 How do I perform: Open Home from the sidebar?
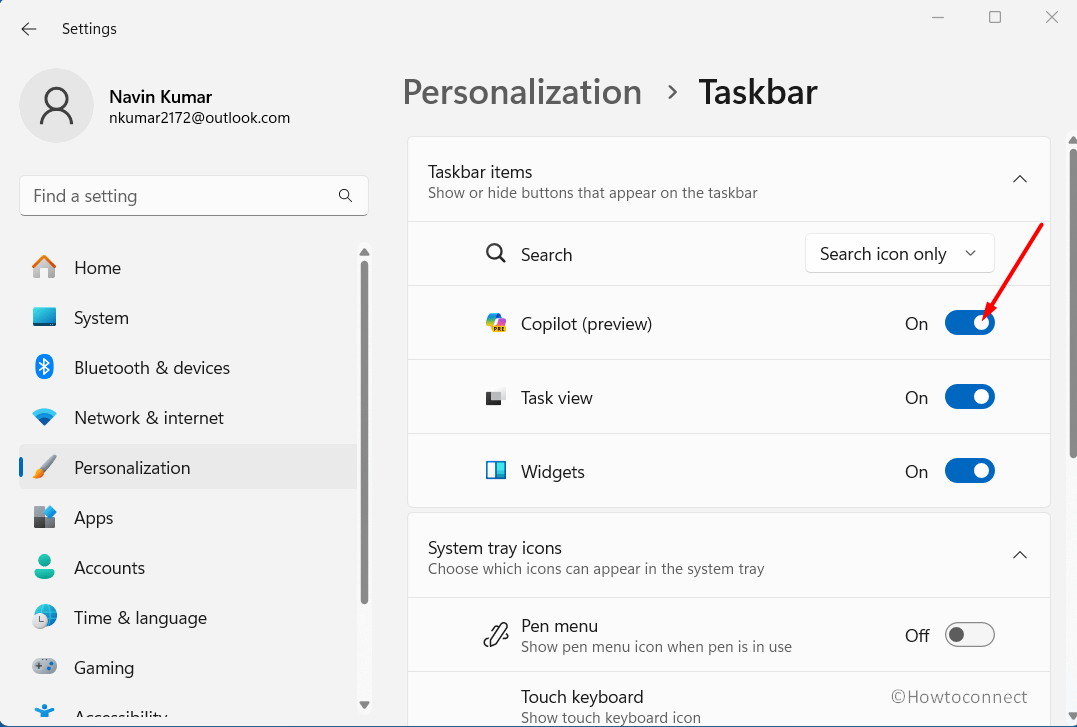click(x=97, y=268)
